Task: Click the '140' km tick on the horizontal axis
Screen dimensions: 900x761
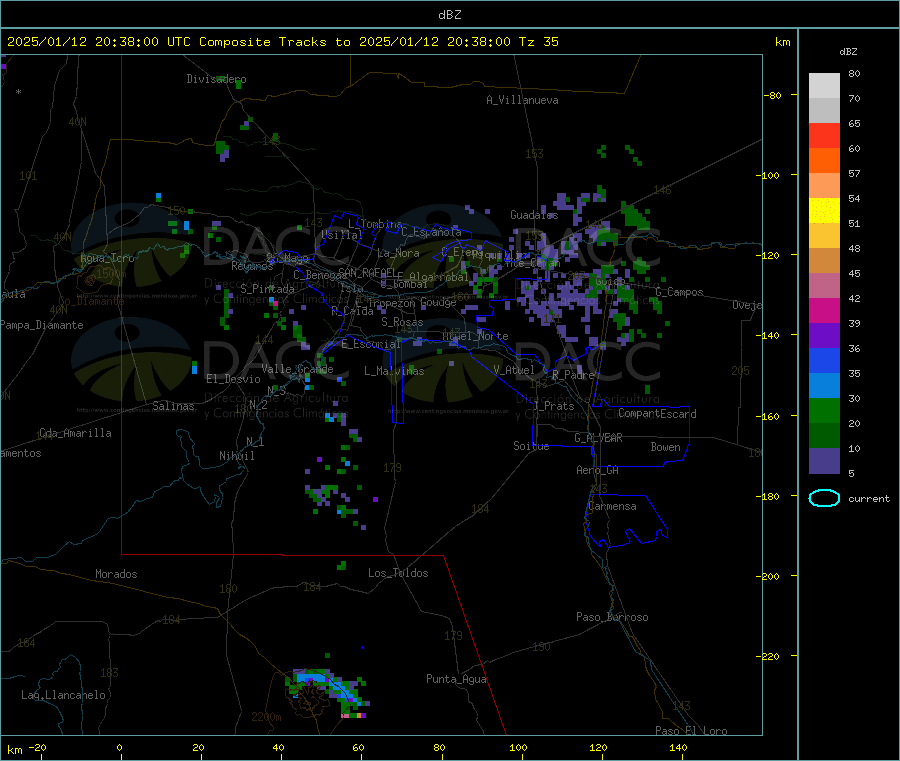Action: (x=678, y=747)
